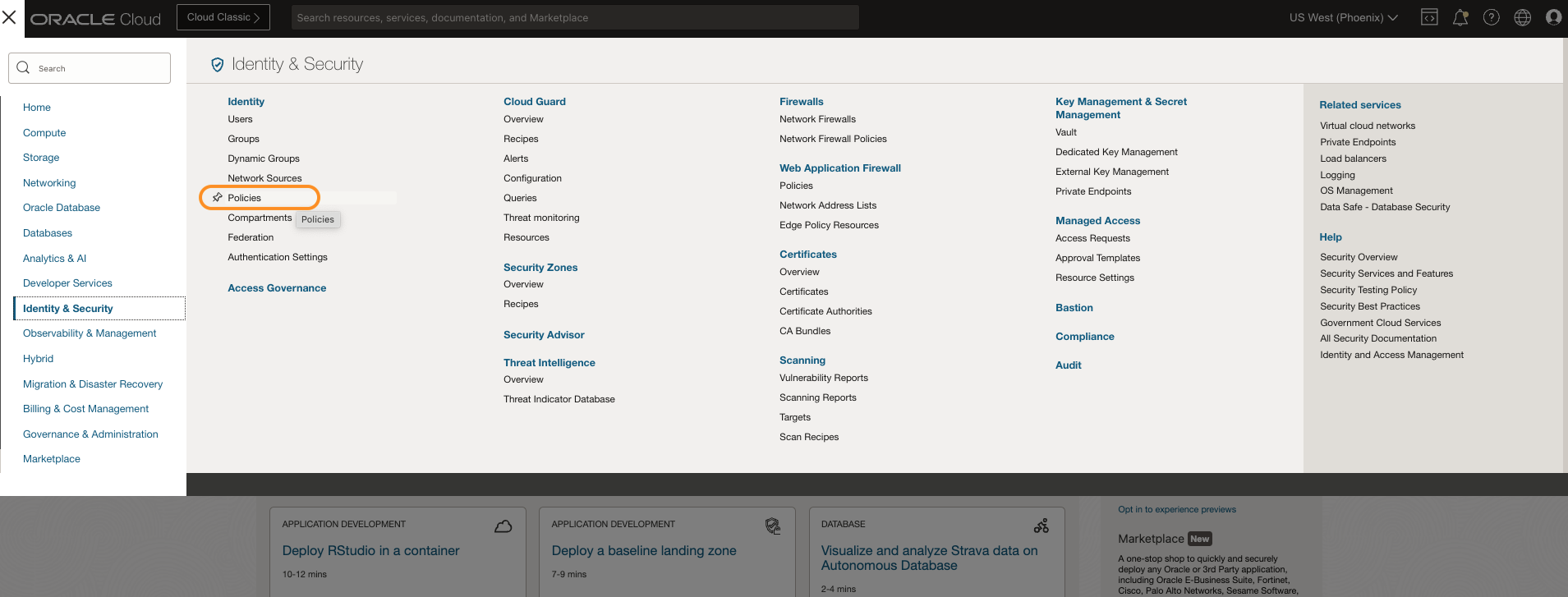Open Federation under Identity
The width and height of the screenshot is (1568, 597).
[x=251, y=237]
